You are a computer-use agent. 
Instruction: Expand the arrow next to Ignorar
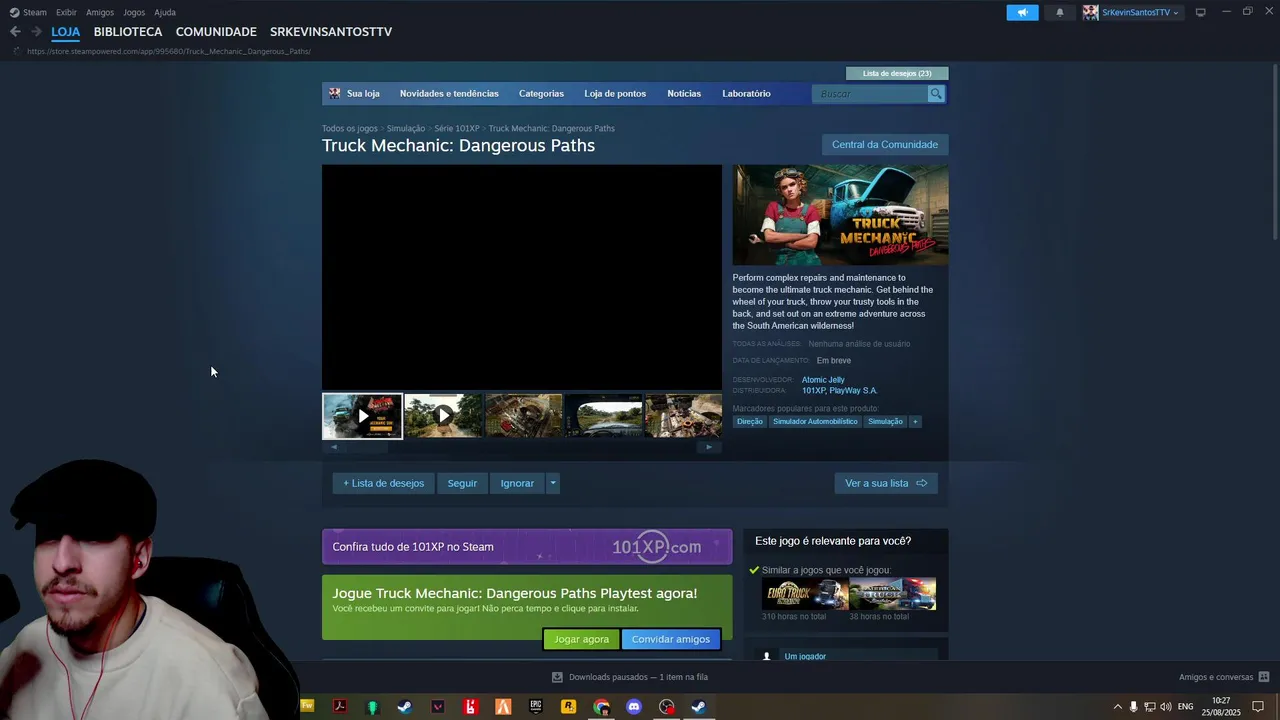[552, 483]
